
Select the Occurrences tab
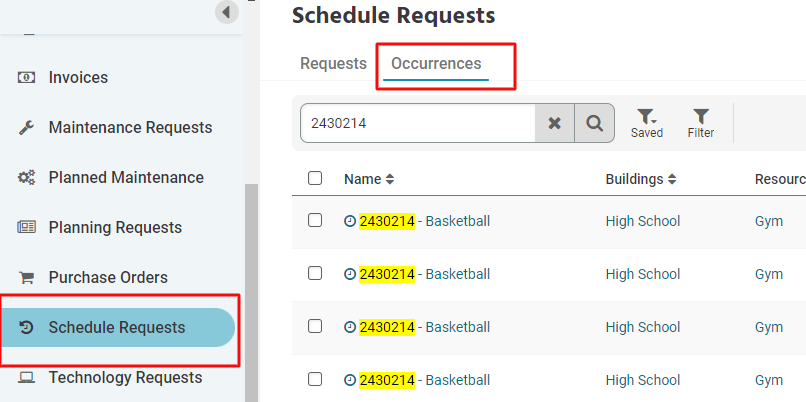[x=436, y=64]
